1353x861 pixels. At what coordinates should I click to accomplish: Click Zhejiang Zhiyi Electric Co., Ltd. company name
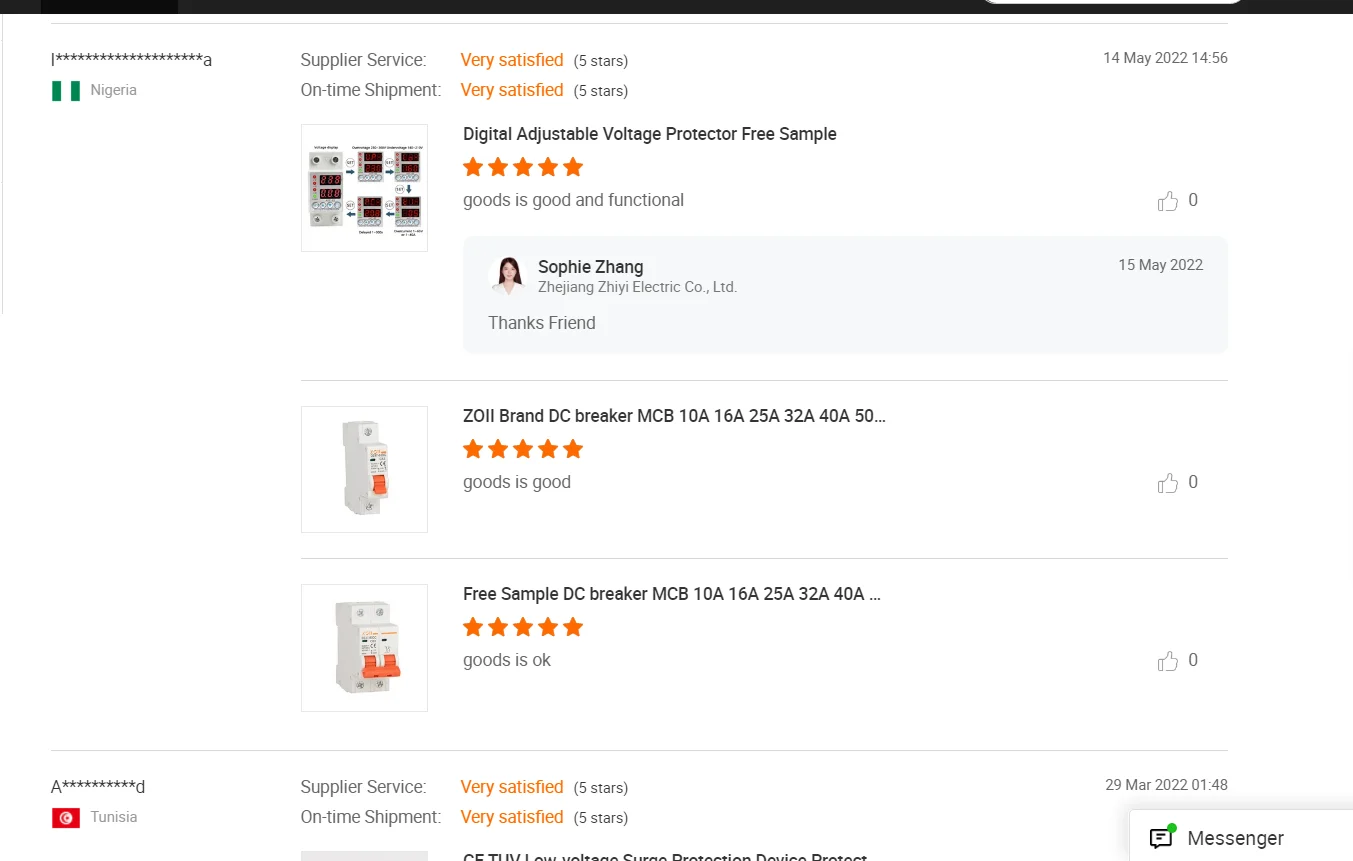coord(637,287)
